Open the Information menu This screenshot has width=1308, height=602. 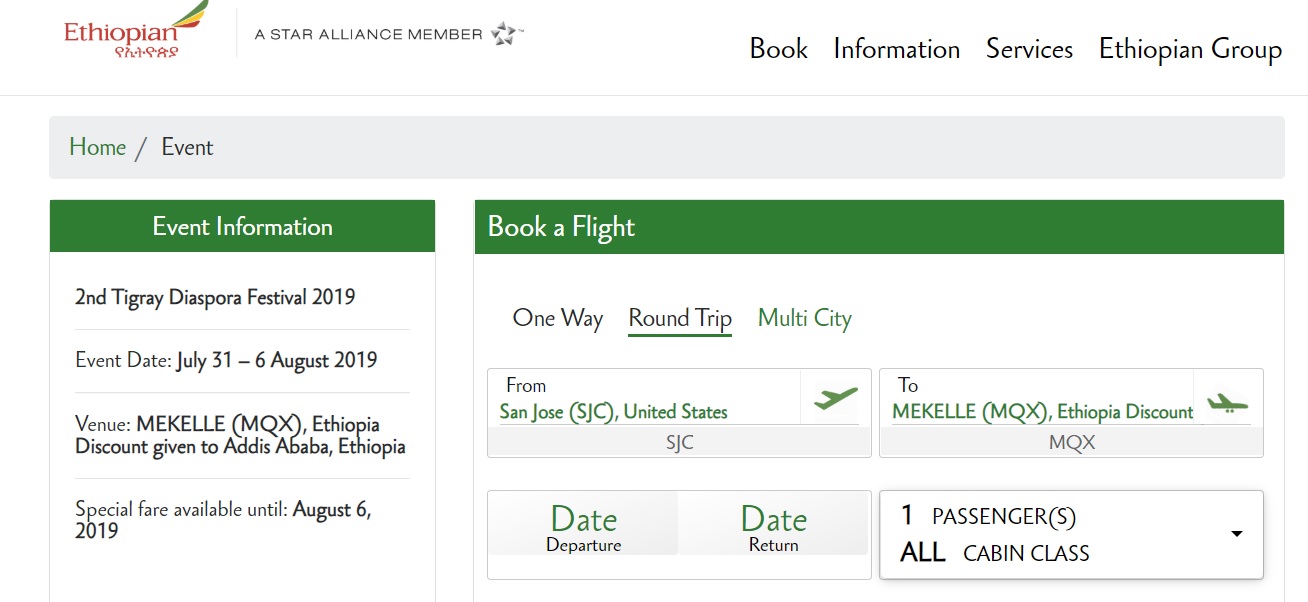896,49
